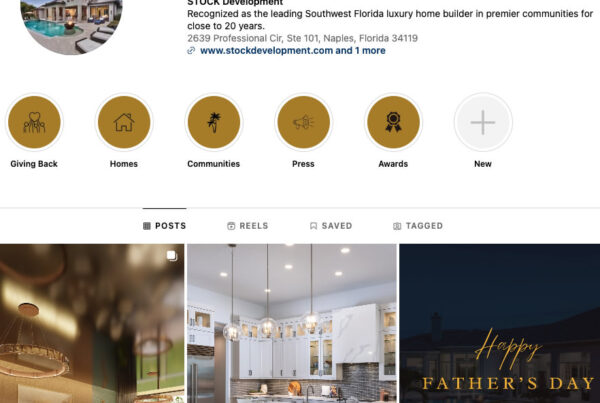The width and height of the screenshot is (600, 403).
Task: Click the Communities label text
Action: tap(214, 164)
